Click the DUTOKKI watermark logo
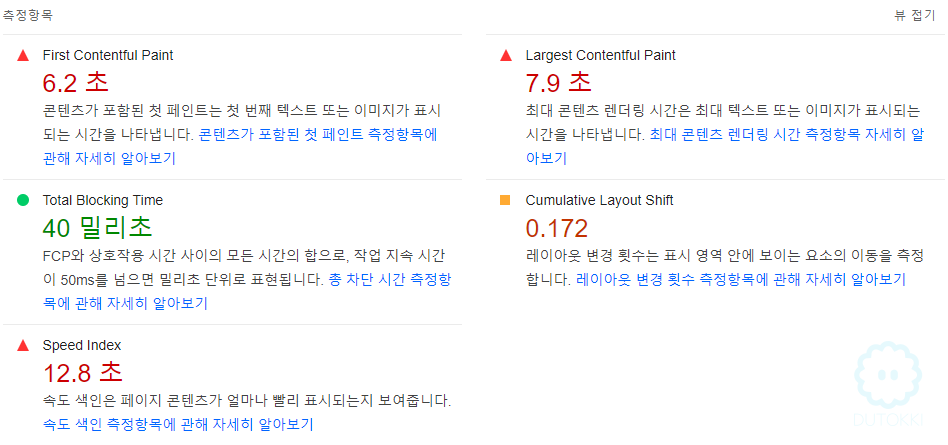This screenshot has height=445, width=948. point(888,385)
